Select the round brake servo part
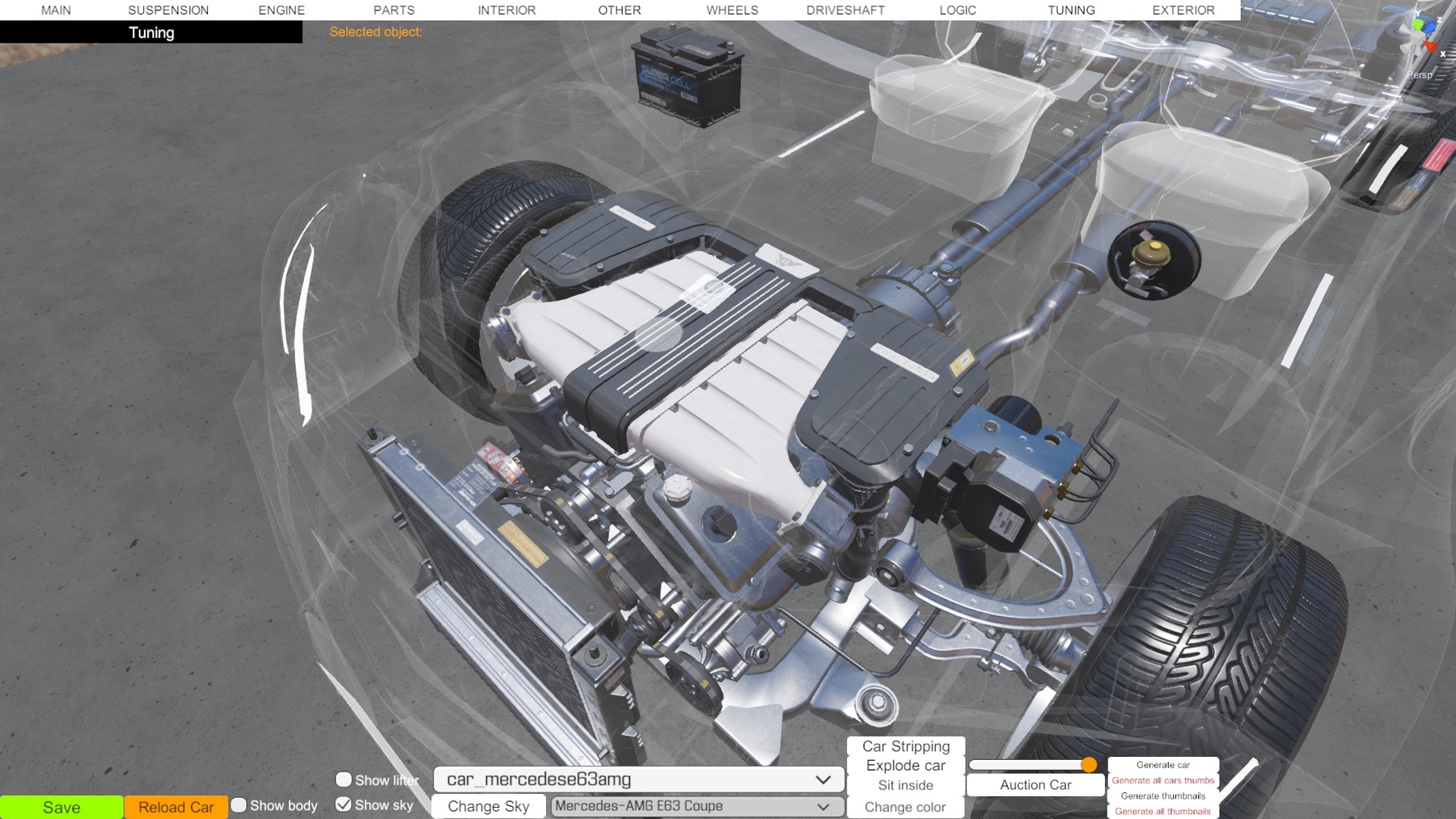Image resolution: width=1456 pixels, height=819 pixels. (1153, 260)
